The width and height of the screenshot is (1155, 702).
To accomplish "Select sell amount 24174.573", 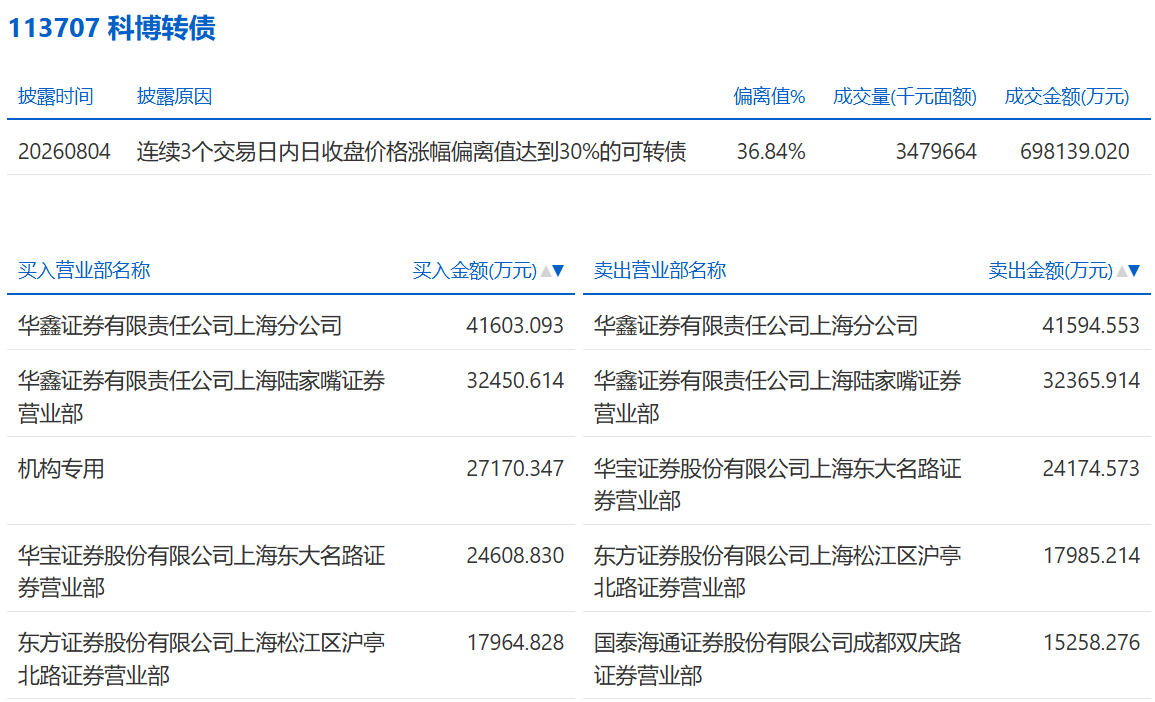I will (x=1091, y=468).
